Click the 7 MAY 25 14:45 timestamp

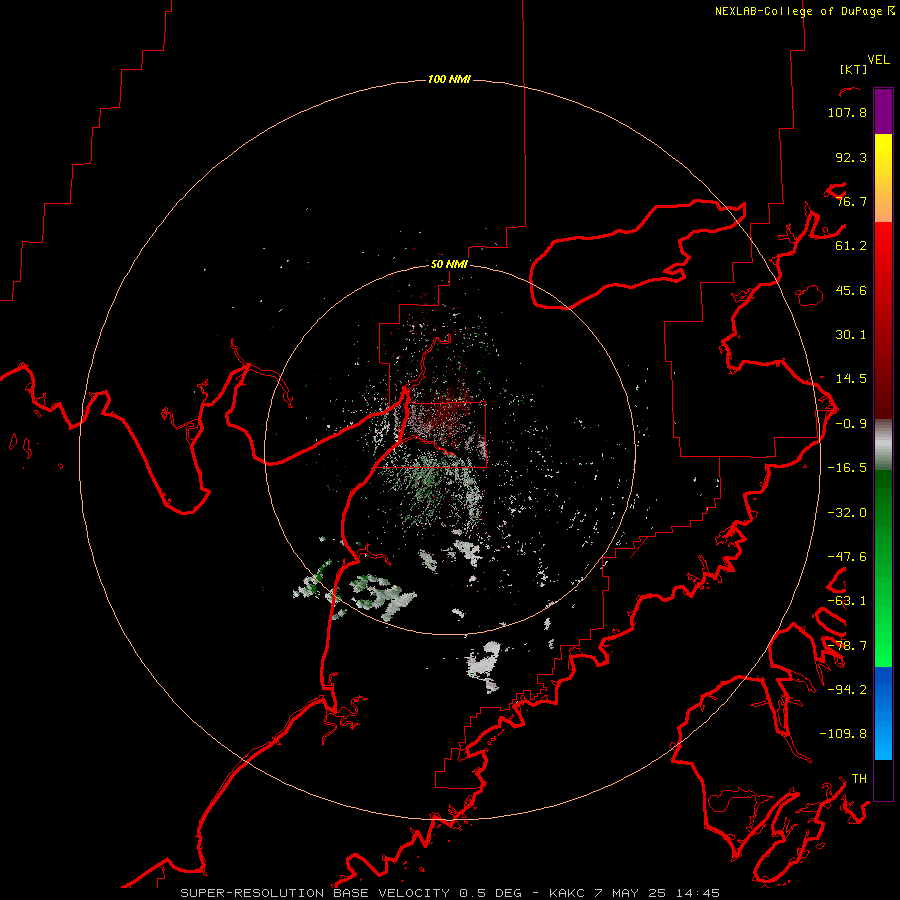click(x=657, y=893)
